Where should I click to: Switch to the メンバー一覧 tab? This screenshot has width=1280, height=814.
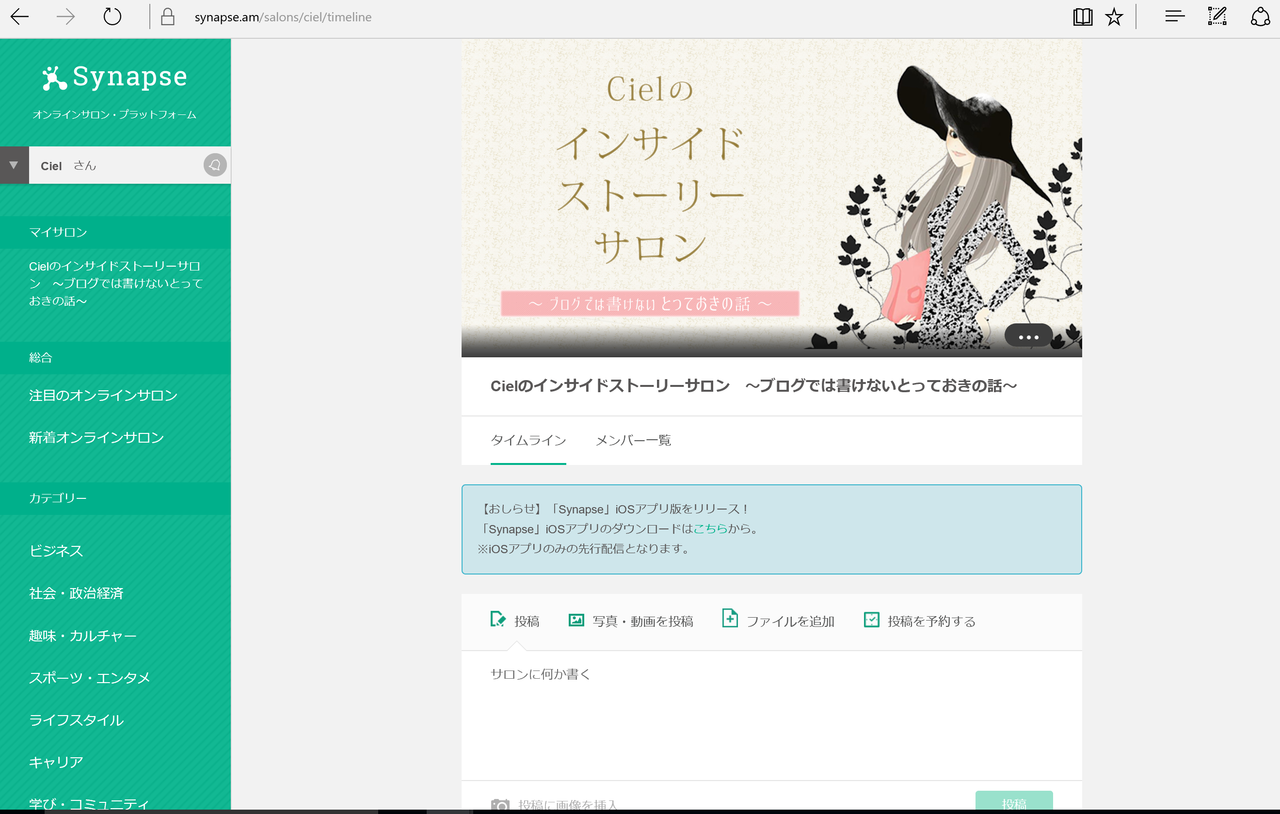(x=633, y=440)
